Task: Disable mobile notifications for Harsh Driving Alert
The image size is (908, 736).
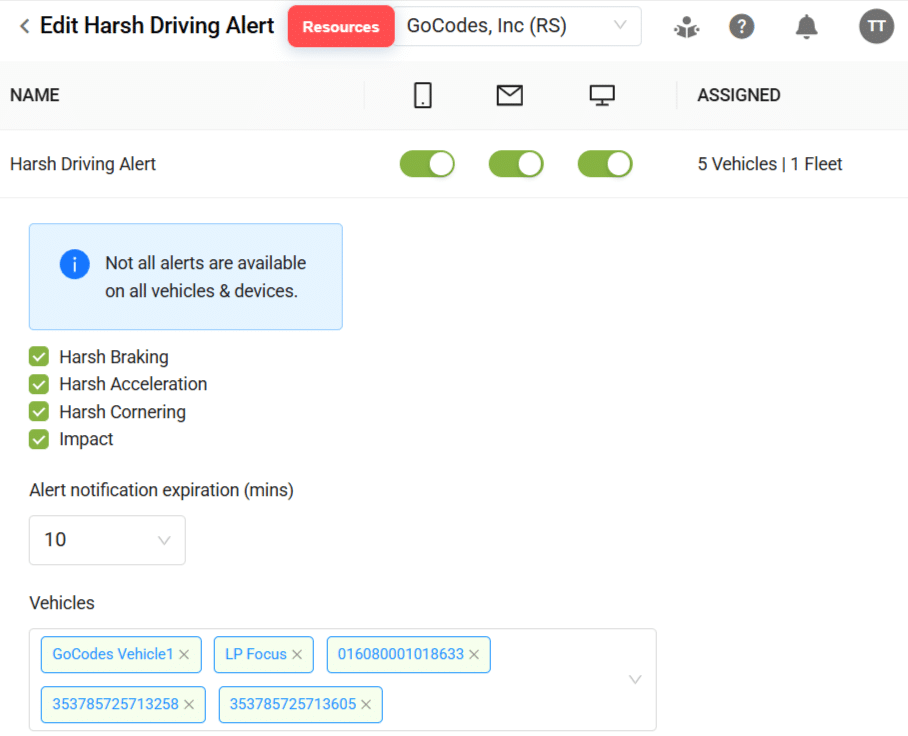Action: 427,163
